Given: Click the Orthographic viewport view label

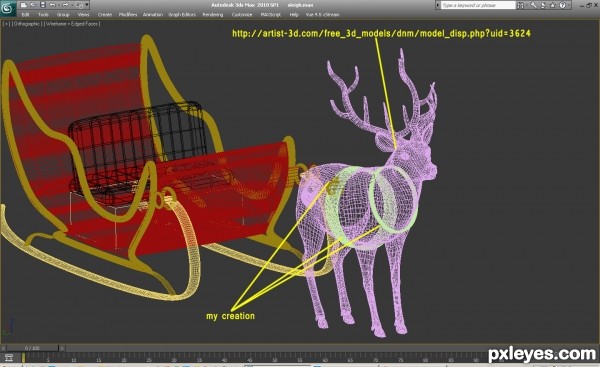Looking at the screenshot, I should 26,24.
